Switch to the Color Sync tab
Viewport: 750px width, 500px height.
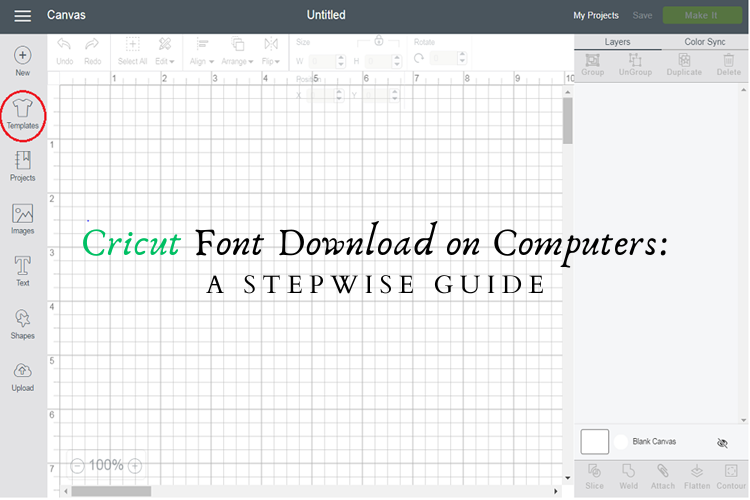click(x=705, y=42)
